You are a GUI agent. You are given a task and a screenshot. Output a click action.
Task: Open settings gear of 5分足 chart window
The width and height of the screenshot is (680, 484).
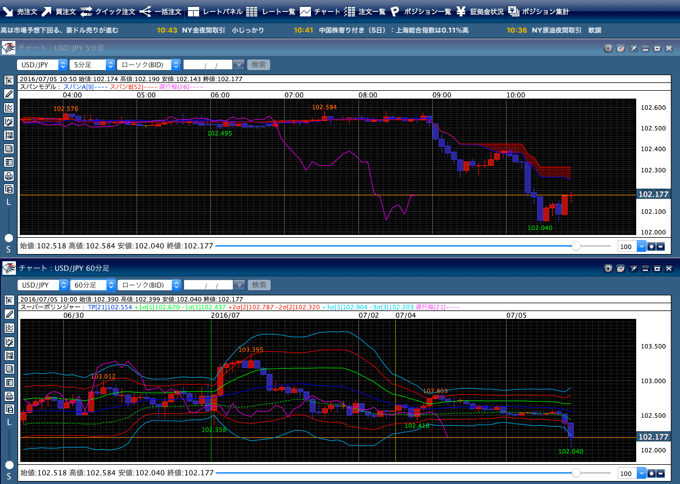608,49
